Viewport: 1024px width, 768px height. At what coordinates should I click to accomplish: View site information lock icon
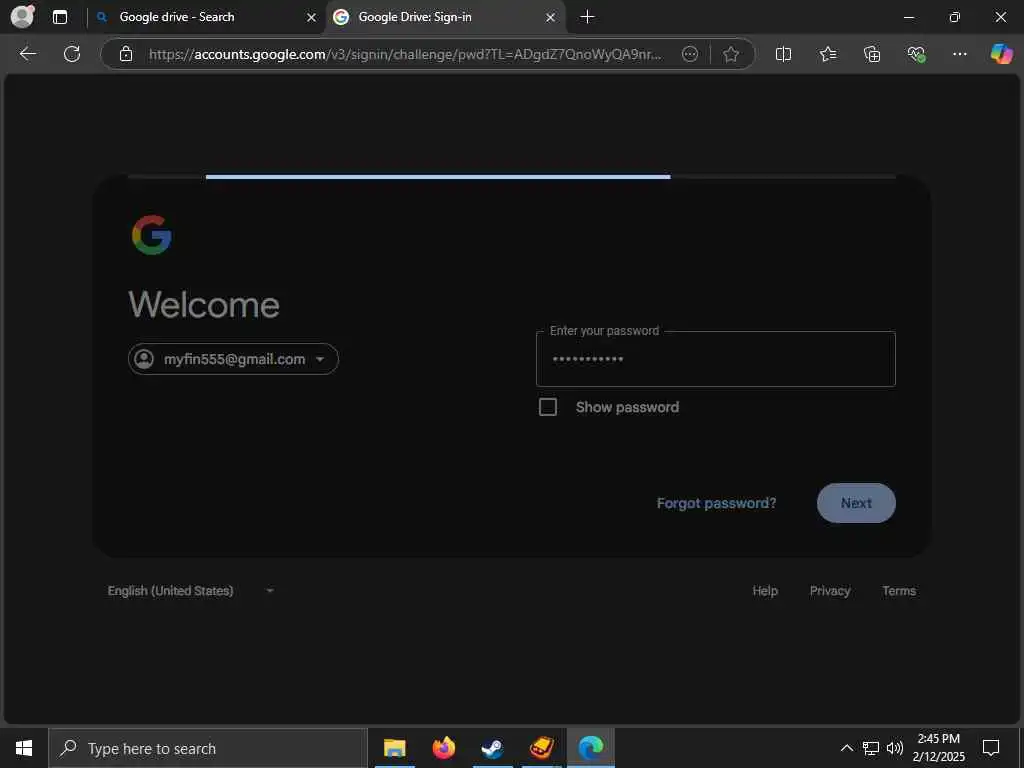coord(126,54)
